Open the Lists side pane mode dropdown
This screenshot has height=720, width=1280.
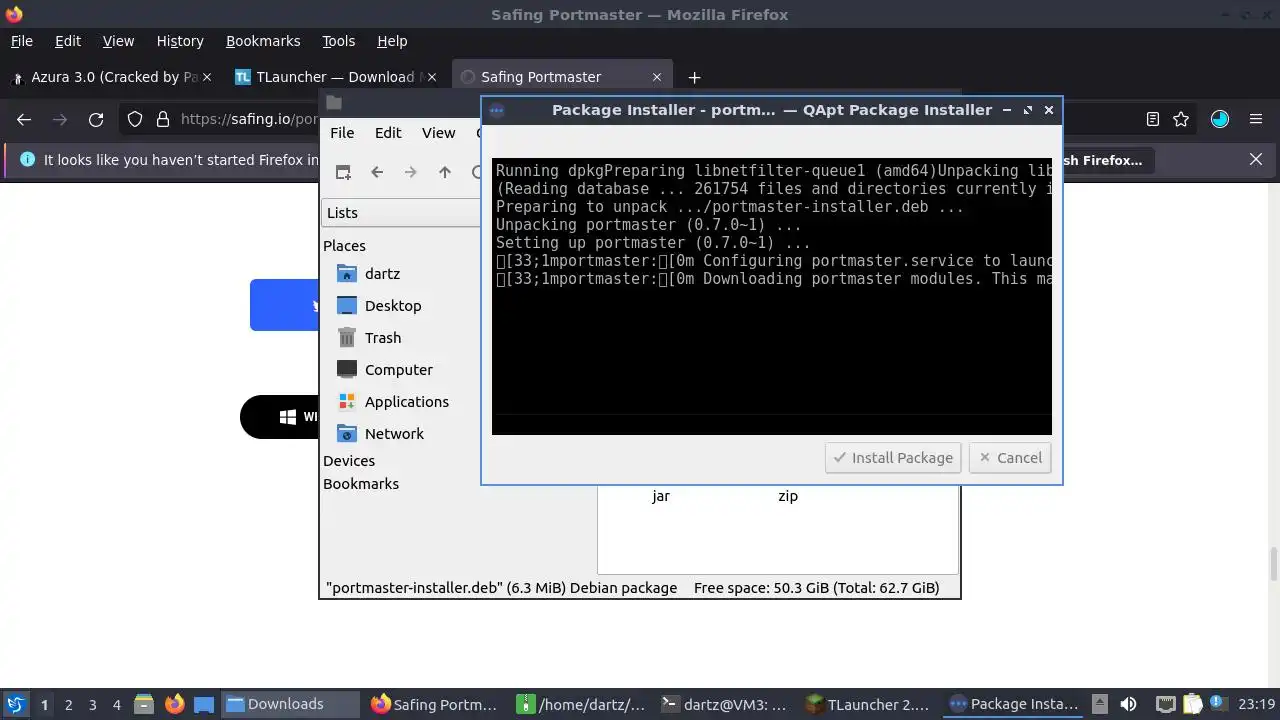(x=402, y=212)
